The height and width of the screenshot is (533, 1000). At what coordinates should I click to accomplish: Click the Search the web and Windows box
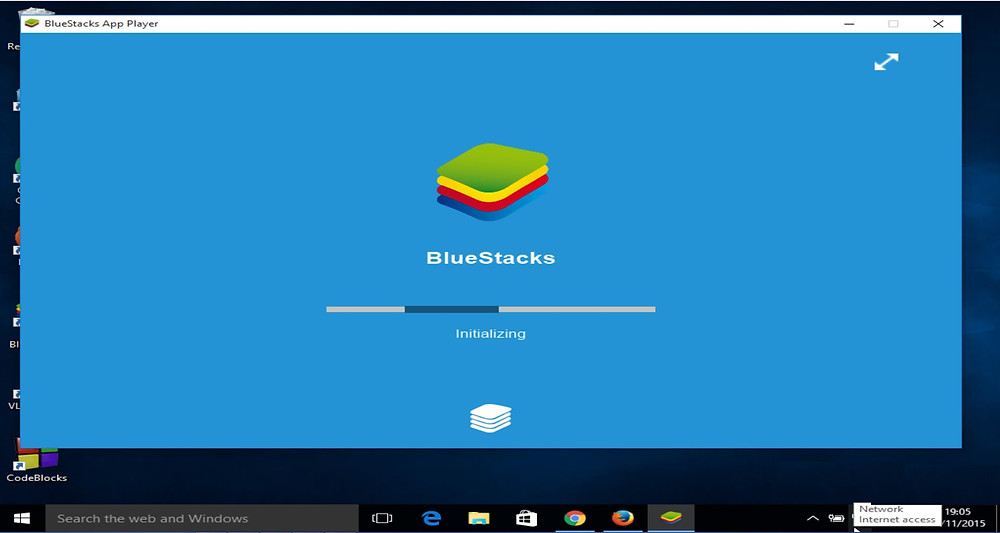202,518
